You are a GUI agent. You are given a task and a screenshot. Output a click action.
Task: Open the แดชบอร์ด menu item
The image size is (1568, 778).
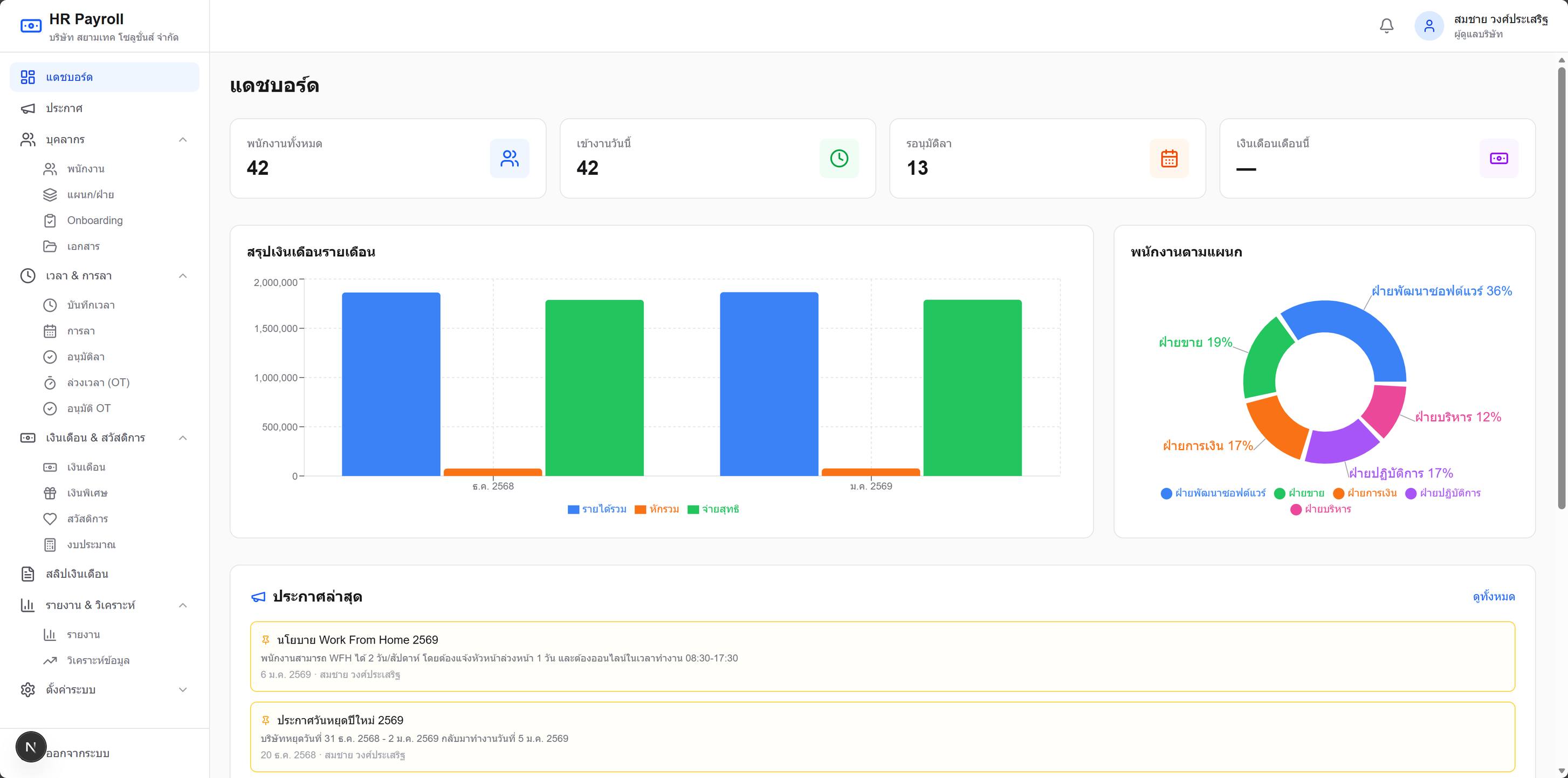coord(104,77)
